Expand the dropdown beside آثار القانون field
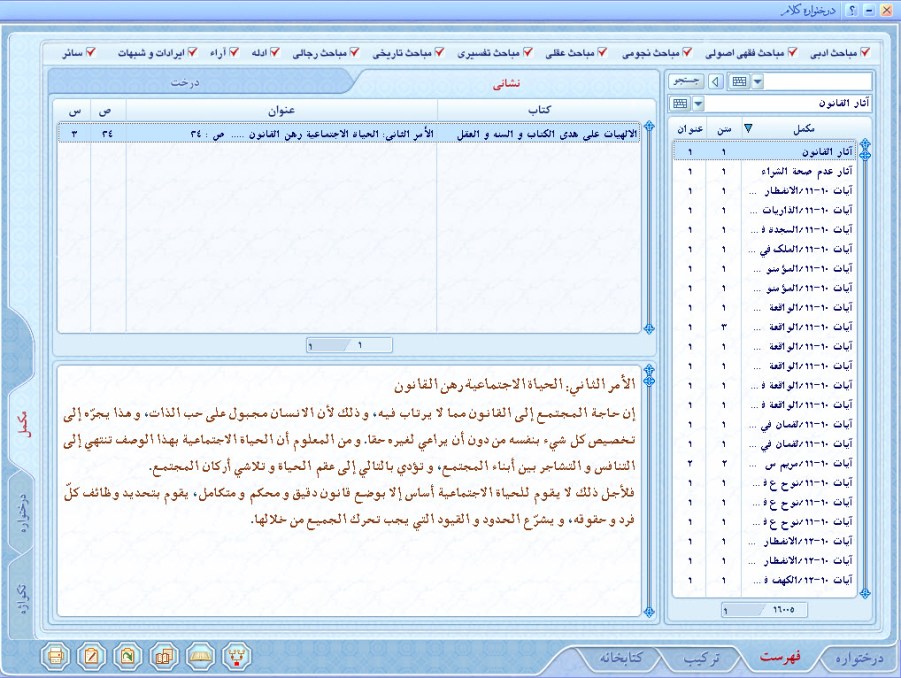This screenshot has width=901, height=678. [x=697, y=104]
